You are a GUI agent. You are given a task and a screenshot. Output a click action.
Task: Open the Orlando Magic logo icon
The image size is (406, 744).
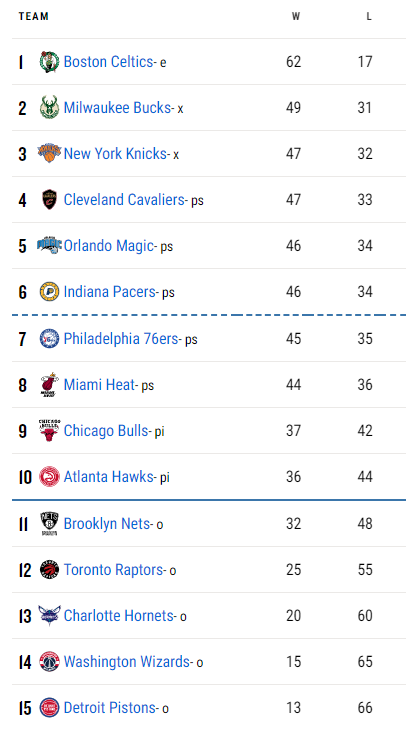click(49, 245)
